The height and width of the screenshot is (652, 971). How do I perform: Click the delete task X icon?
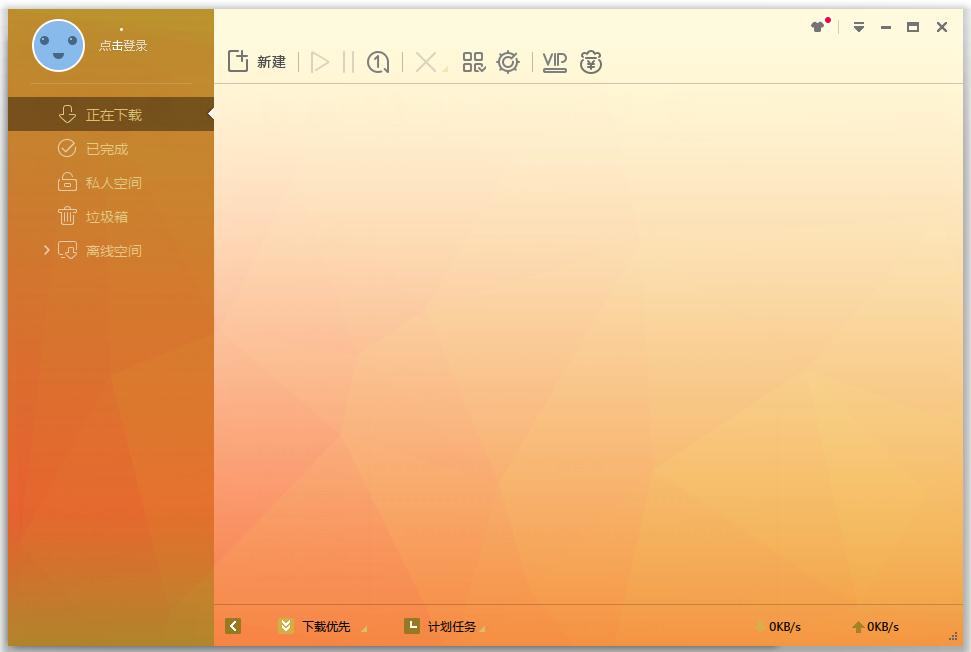[426, 63]
